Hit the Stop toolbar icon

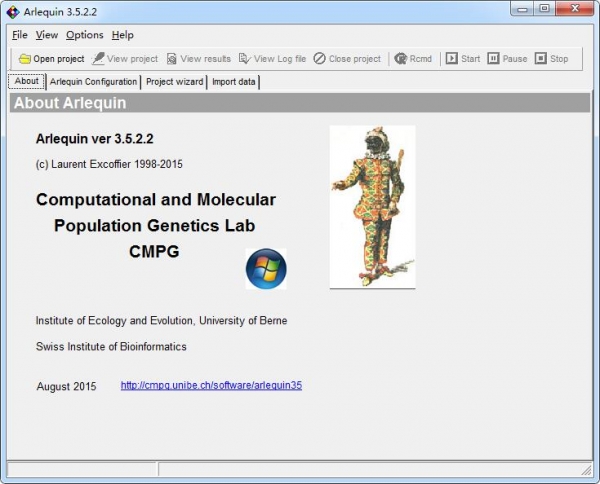[x=541, y=59]
